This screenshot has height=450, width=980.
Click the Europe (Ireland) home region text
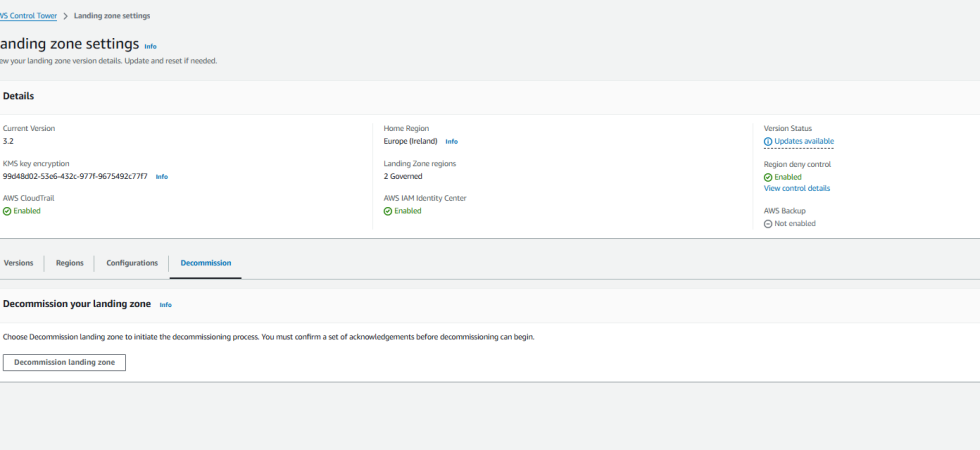tap(411, 141)
